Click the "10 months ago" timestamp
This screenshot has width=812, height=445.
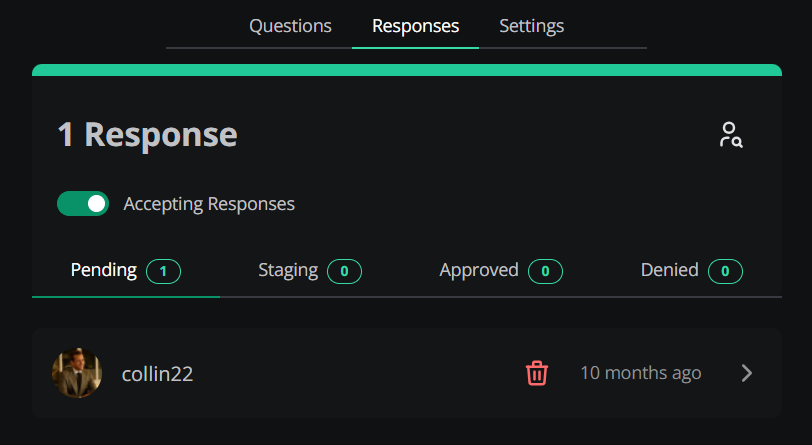(x=640, y=373)
